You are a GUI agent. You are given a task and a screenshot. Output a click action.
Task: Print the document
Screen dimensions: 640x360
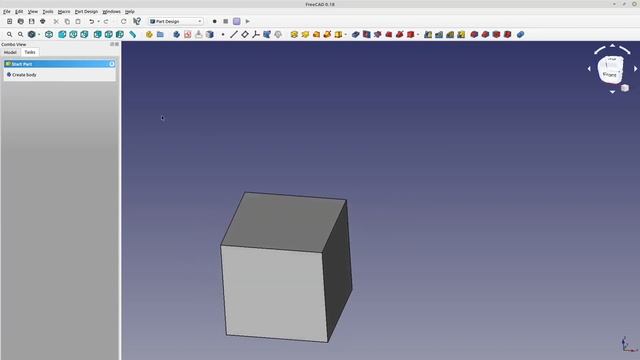click(x=42, y=21)
